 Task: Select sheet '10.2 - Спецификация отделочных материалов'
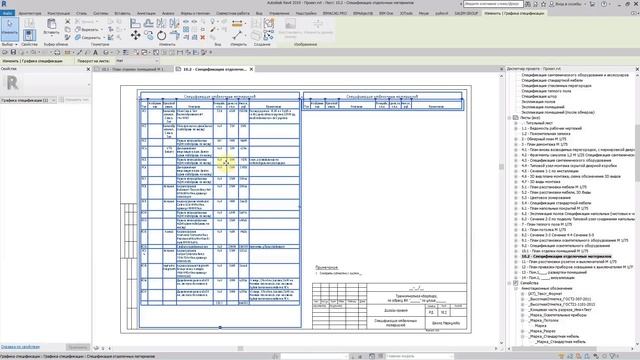point(566,256)
